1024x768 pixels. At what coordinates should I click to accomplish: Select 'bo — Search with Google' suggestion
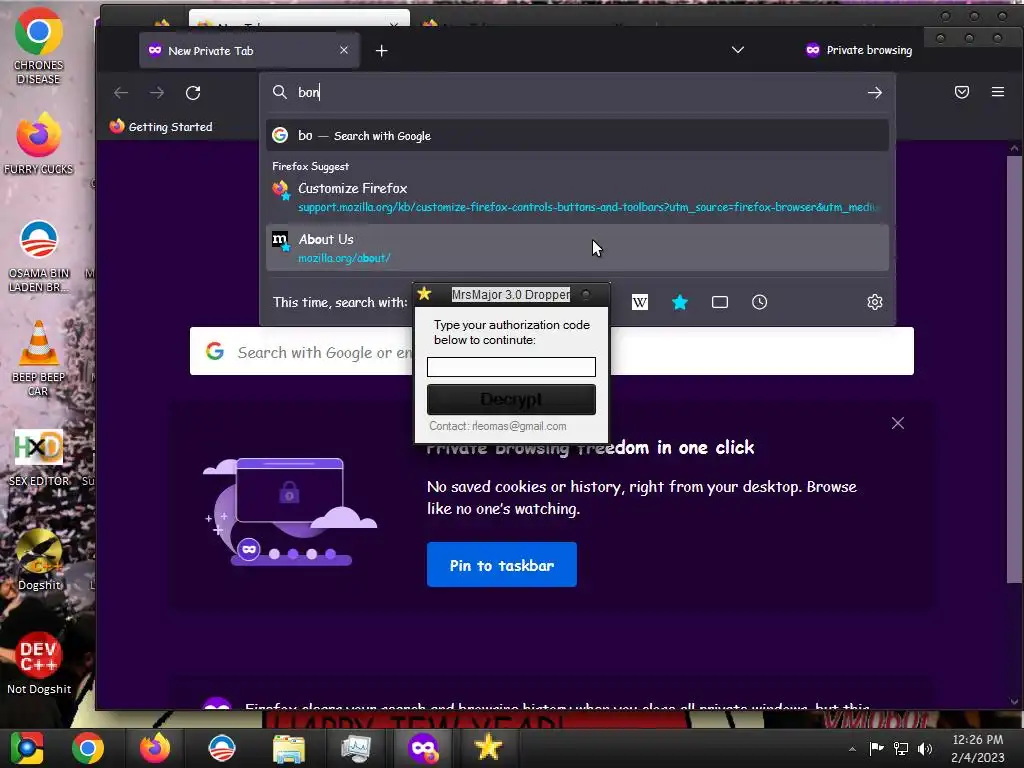pos(577,135)
